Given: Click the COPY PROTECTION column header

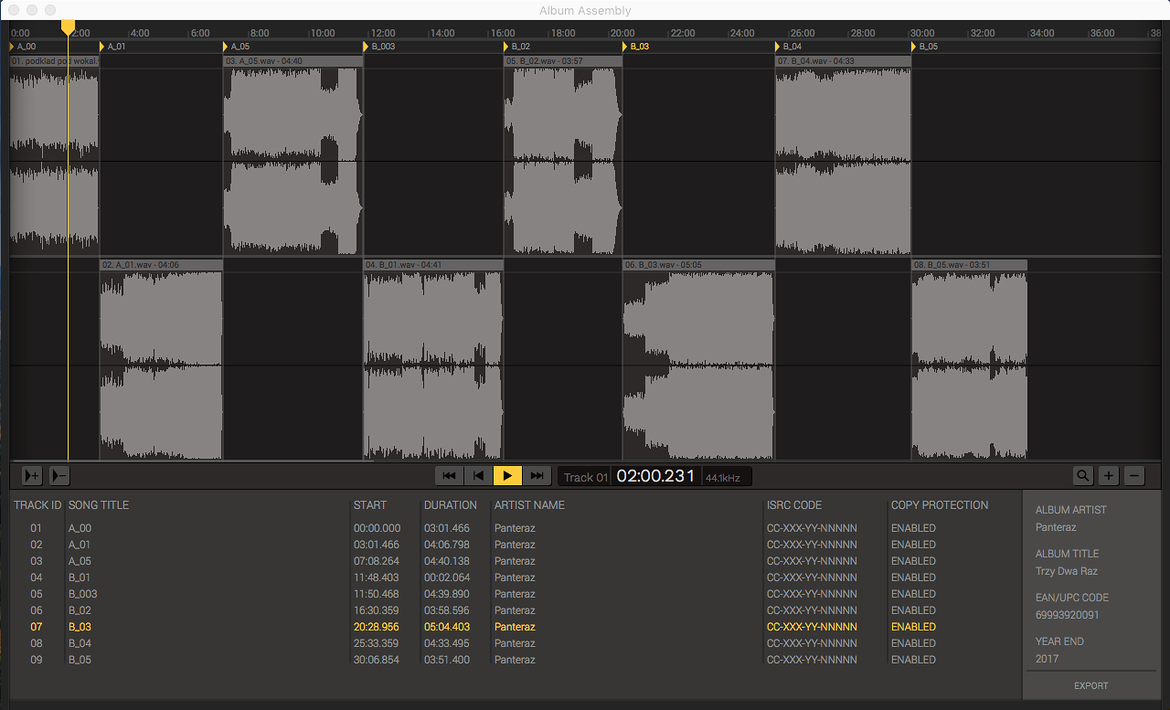Looking at the screenshot, I should (939, 505).
